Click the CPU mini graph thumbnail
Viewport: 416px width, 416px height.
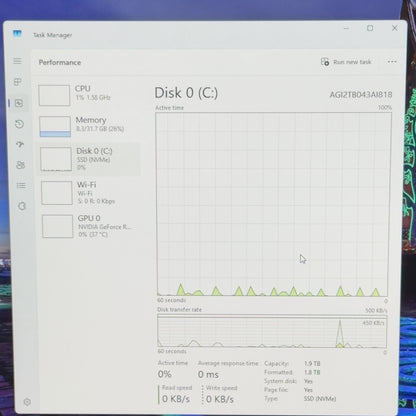point(54,95)
